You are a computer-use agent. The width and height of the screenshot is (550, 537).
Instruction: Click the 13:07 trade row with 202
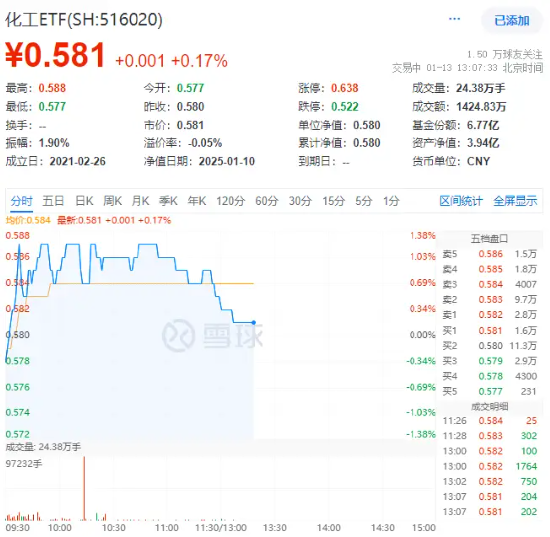pos(489,512)
